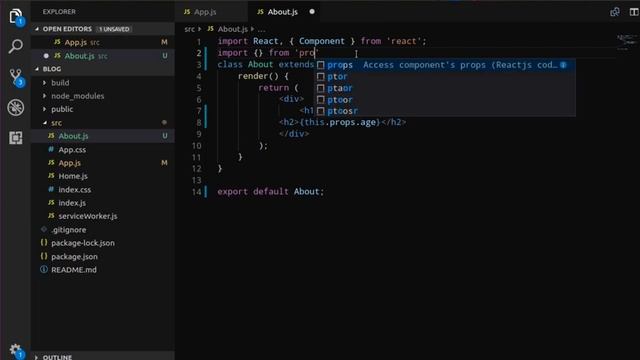Click the snippet icon for ptoosr suggestion
The width and height of the screenshot is (640, 360).
click(321, 111)
